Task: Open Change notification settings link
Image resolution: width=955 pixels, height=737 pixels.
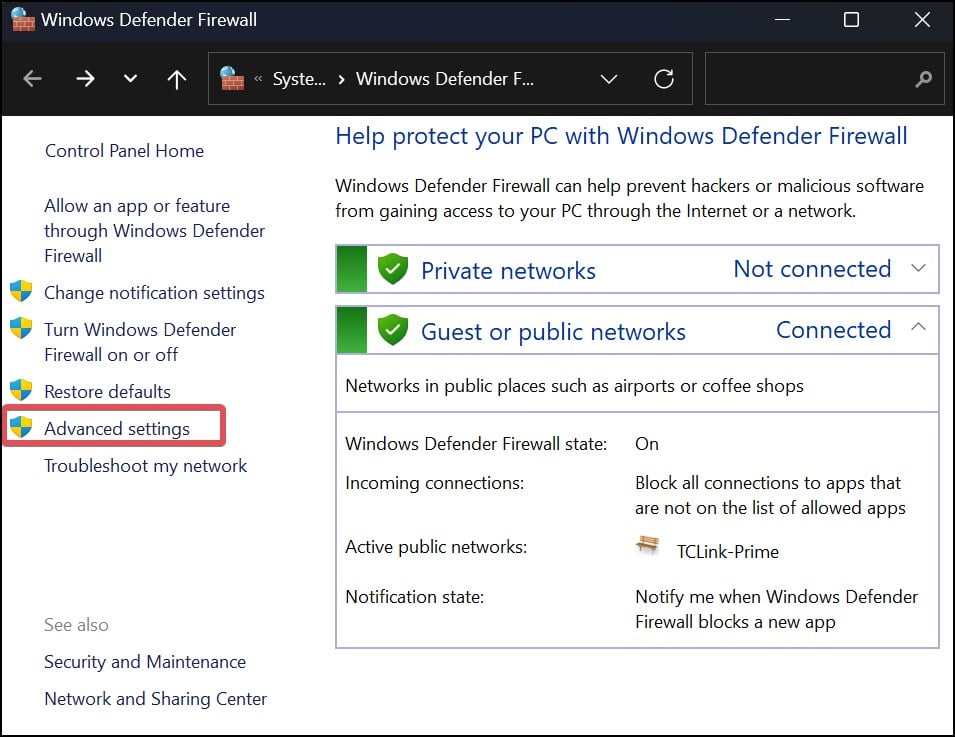Action: (x=154, y=293)
